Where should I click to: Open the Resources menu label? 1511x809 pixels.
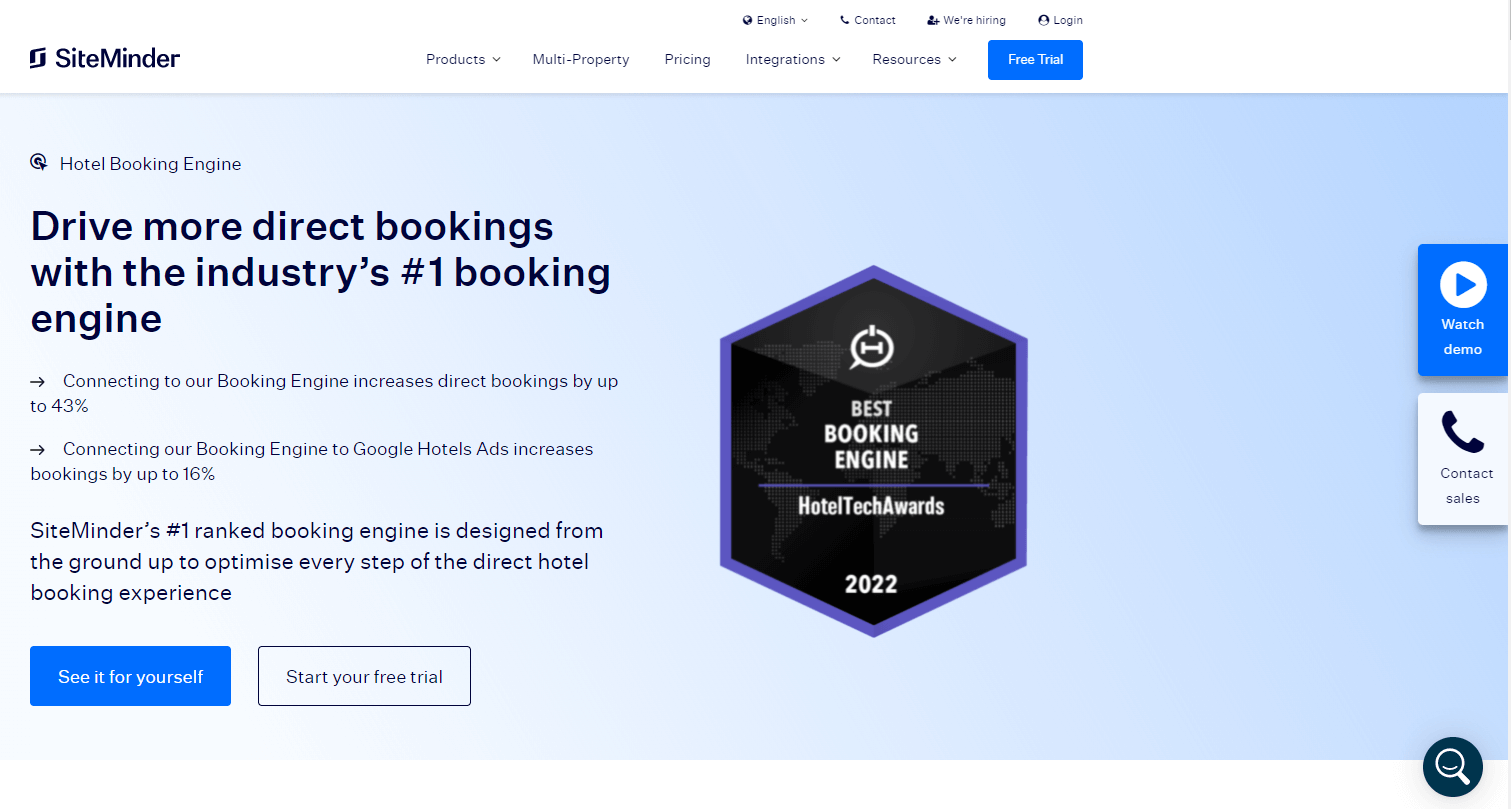click(x=906, y=59)
